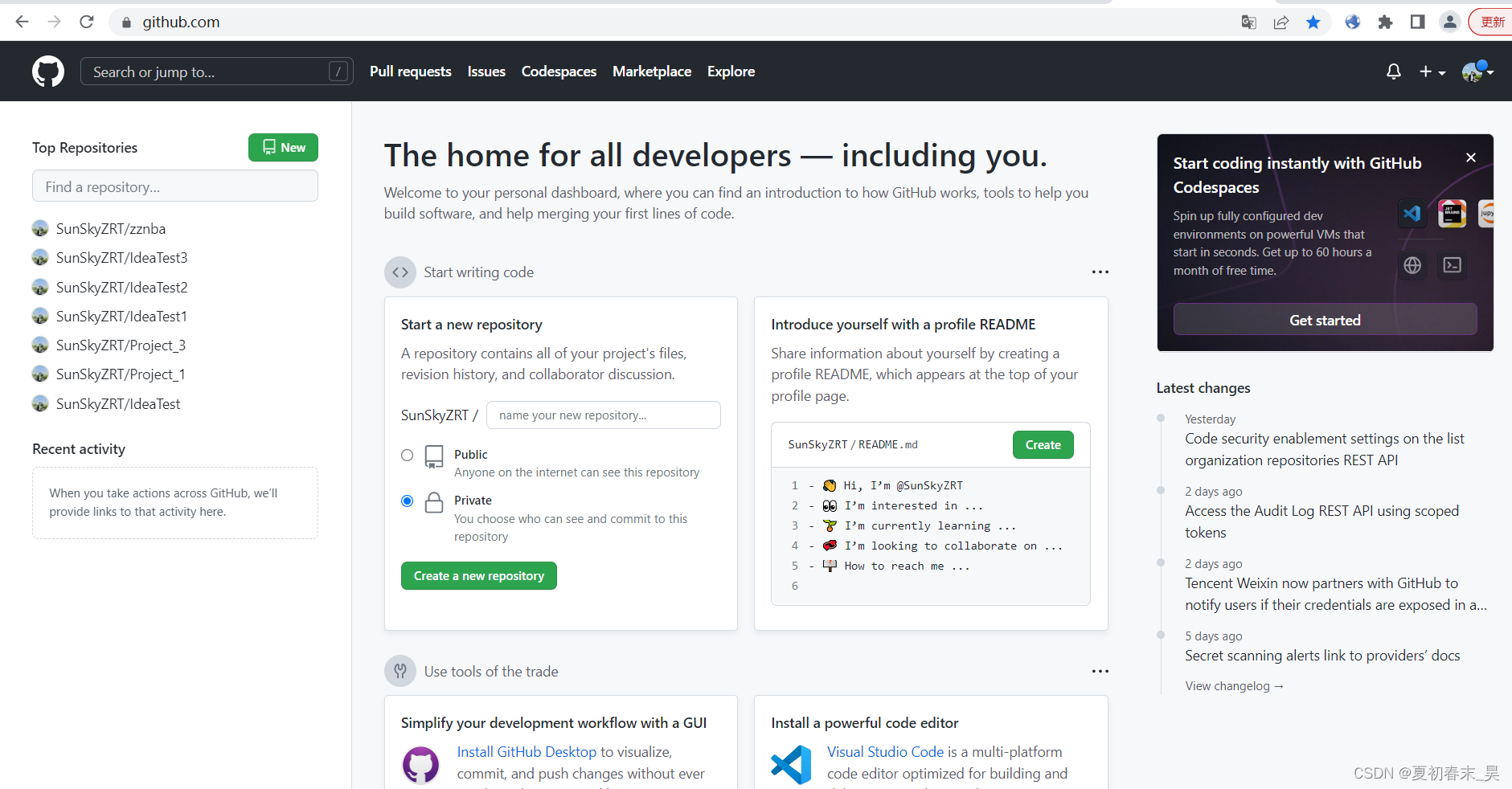Open the Access the Audit Log REST API entry

[x=1321, y=521]
